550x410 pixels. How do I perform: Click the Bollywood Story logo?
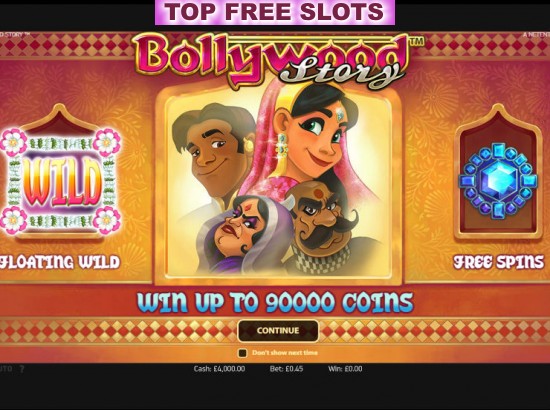277,60
